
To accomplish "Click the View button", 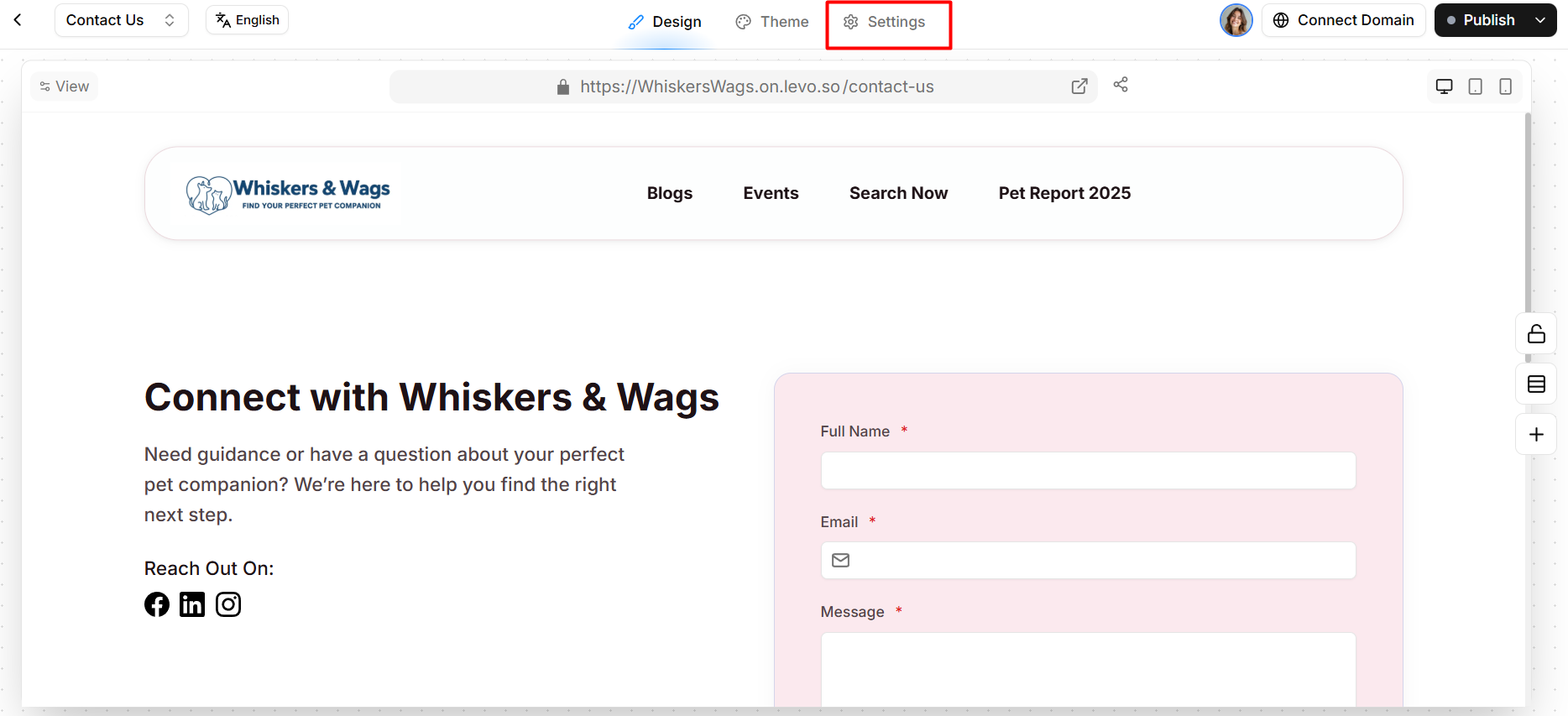I will click(x=65, y=86).
